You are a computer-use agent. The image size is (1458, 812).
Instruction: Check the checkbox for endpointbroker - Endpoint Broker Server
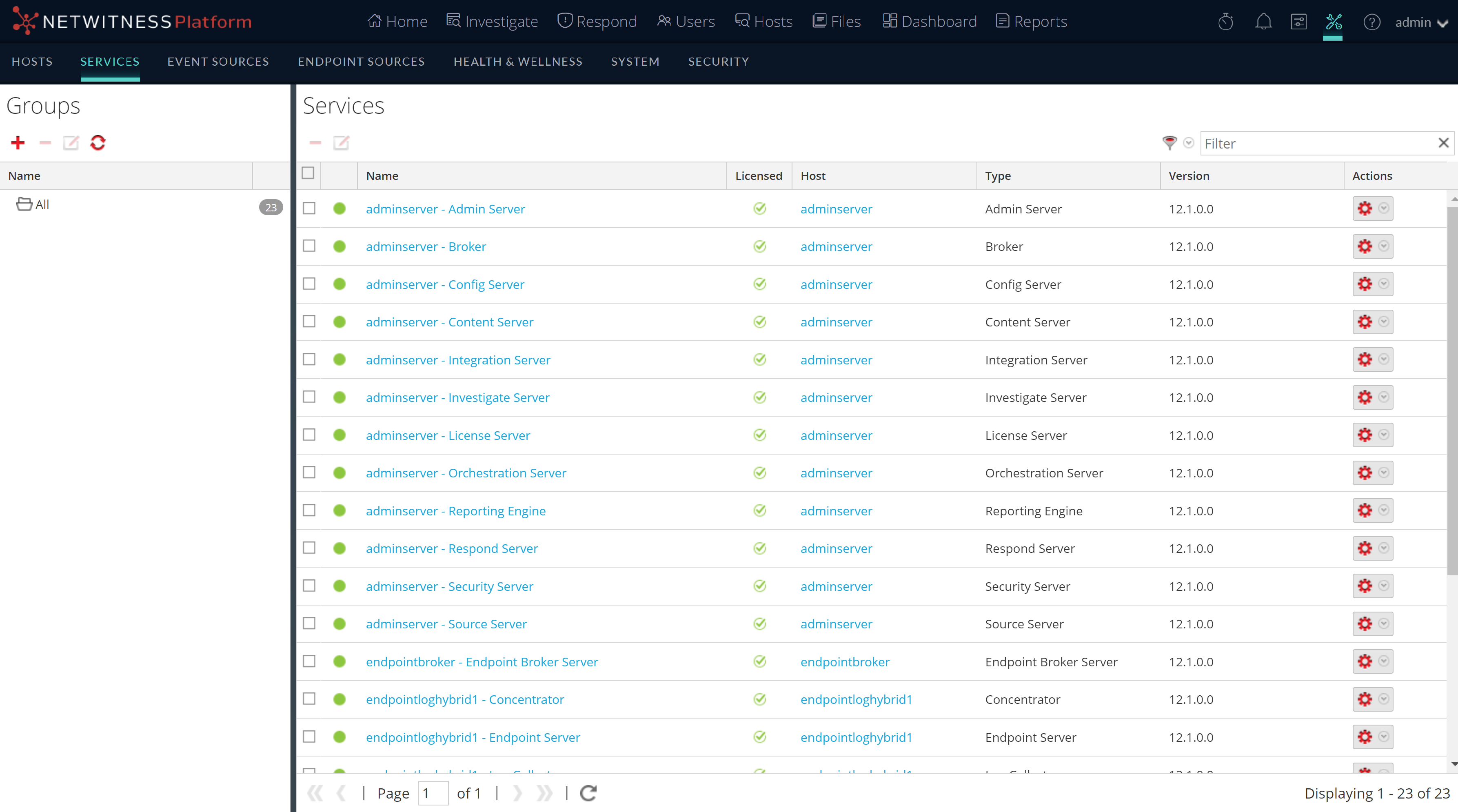click(x=308, y=661)
